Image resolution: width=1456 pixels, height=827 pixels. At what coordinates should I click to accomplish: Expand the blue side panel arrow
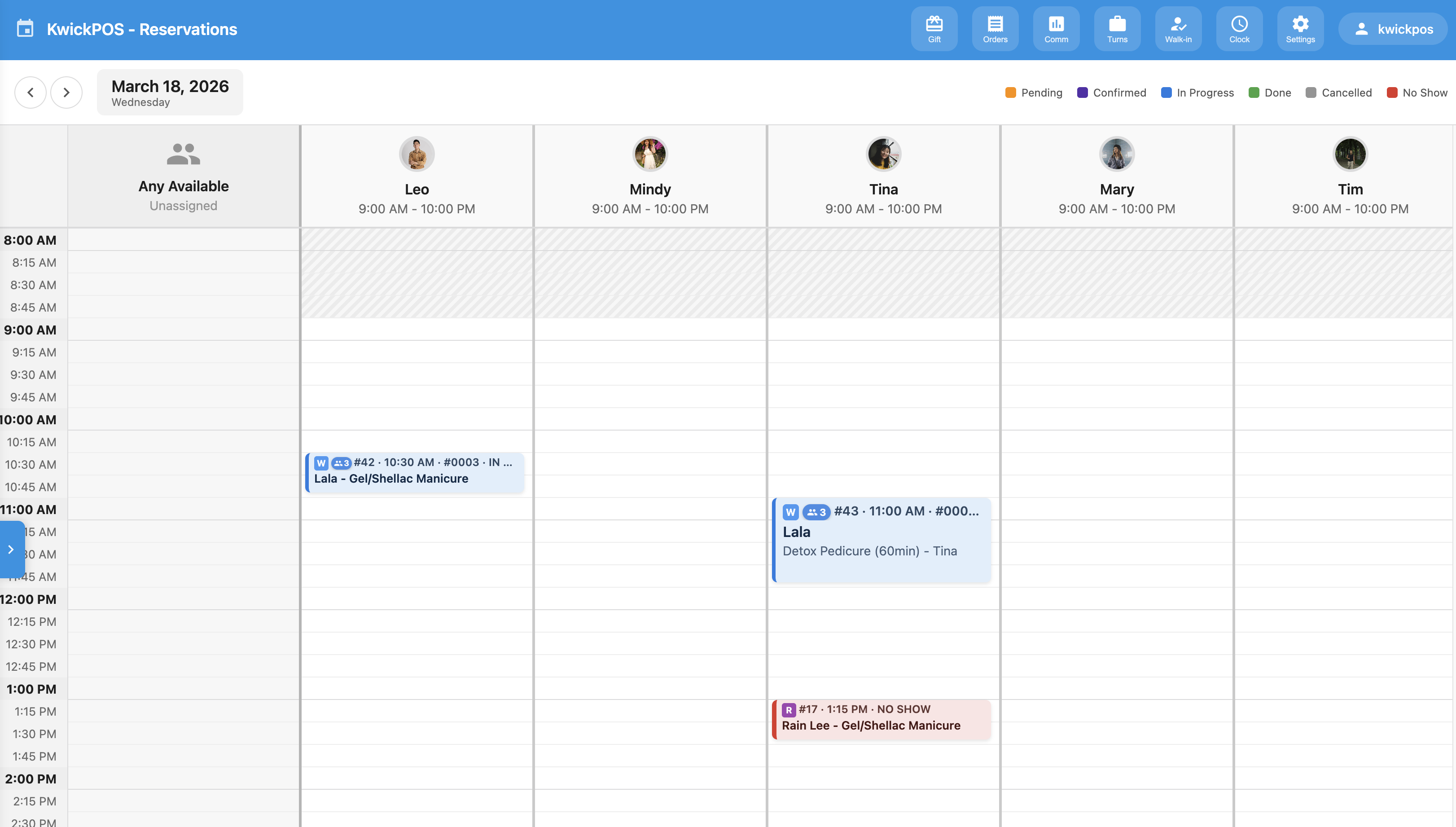pyautogui.click(x=11, y=549)
